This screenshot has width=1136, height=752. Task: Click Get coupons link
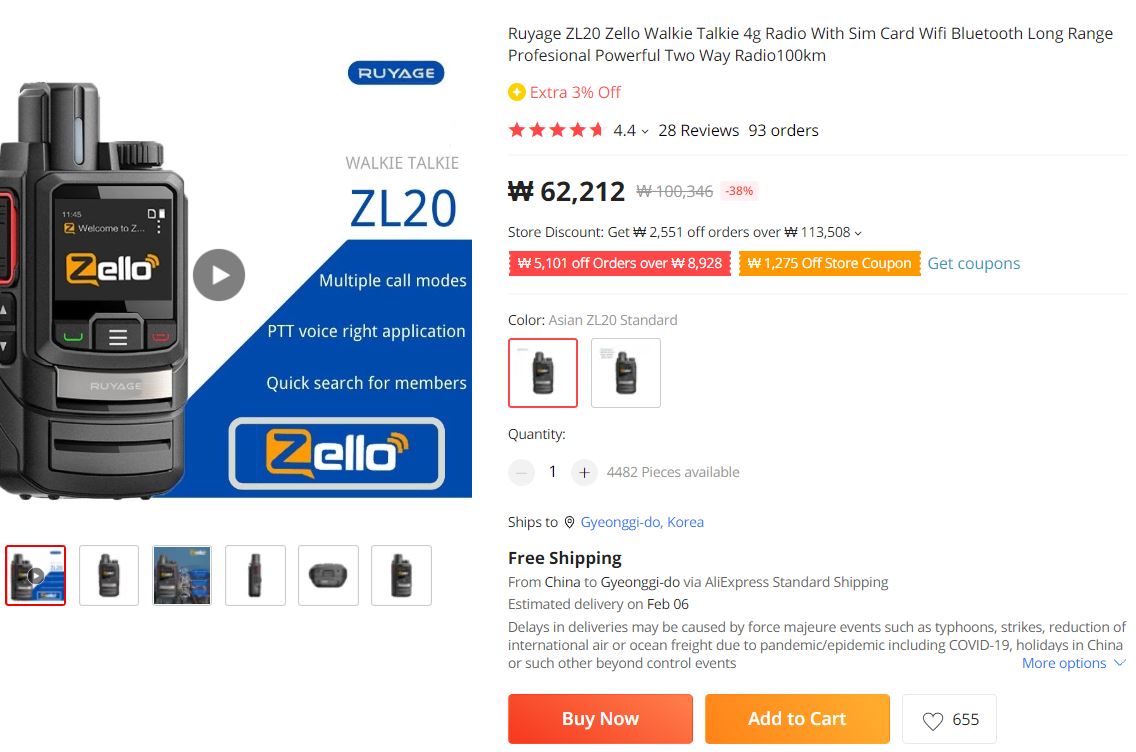[x=974, y=264]
